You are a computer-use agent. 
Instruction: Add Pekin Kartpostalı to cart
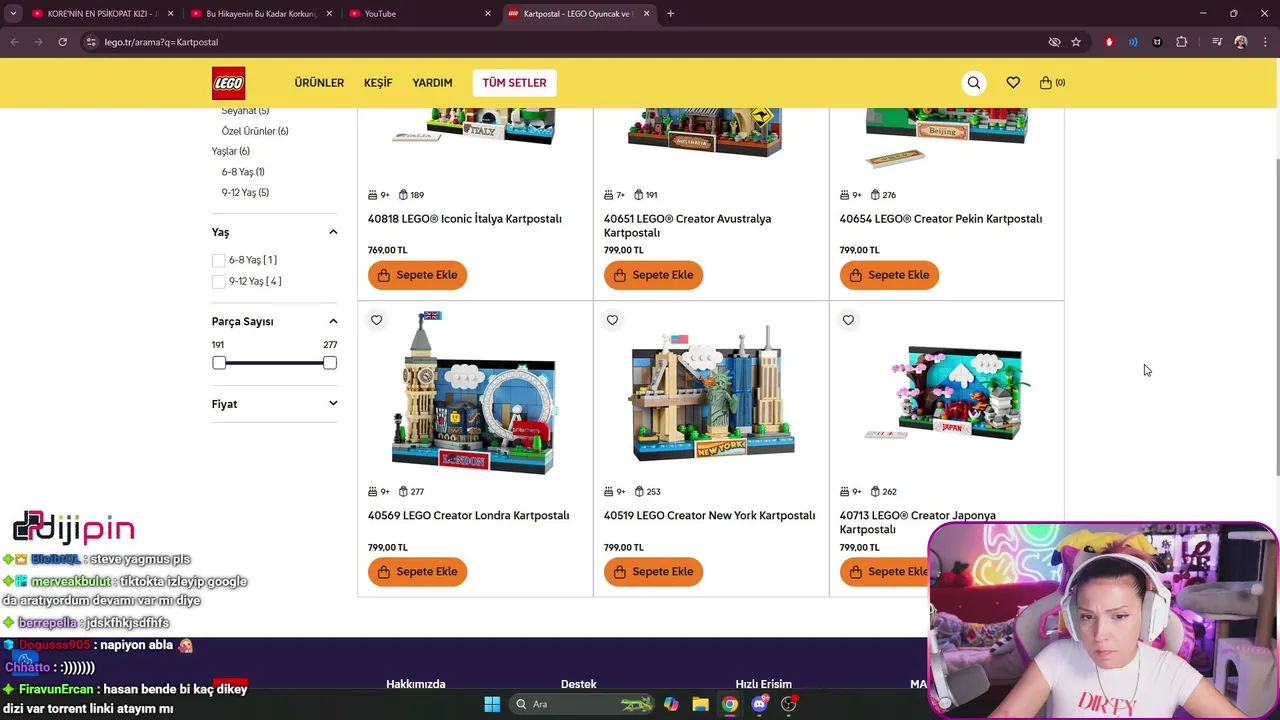(889, 275)
